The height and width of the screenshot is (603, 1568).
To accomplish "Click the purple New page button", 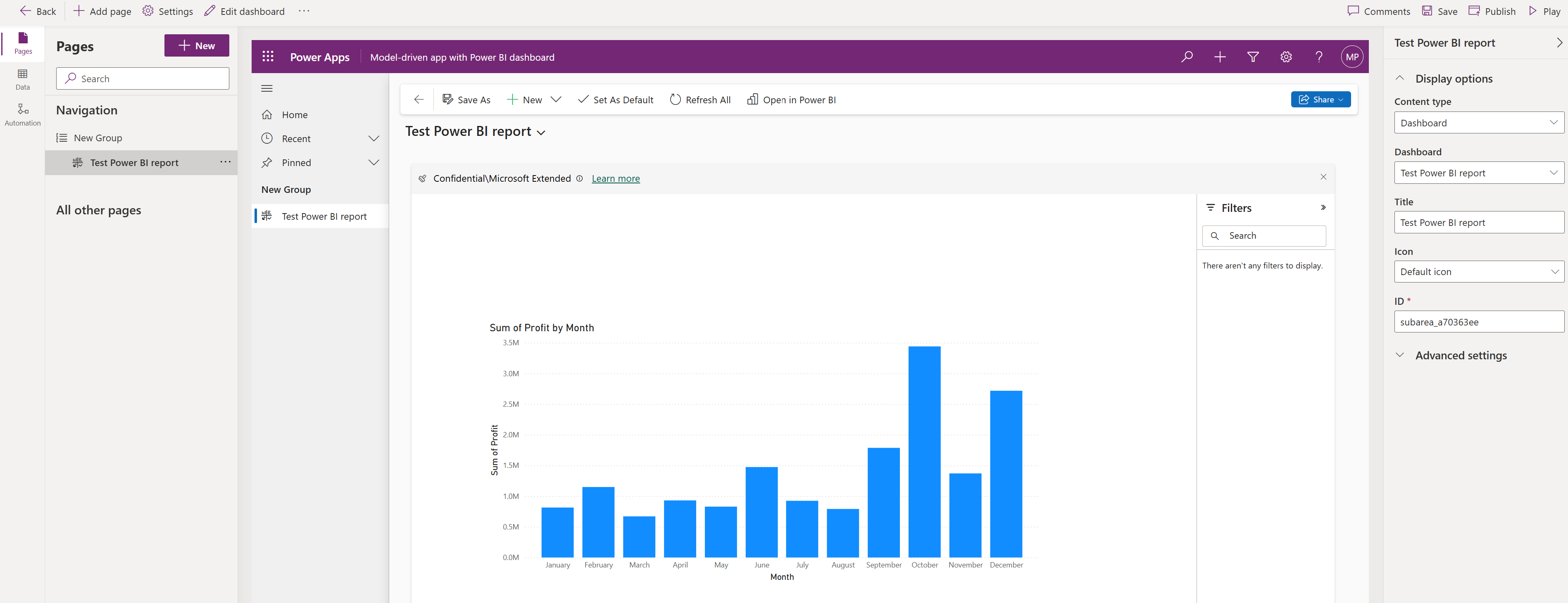I will pyautogui.click(x=197, y=45).
